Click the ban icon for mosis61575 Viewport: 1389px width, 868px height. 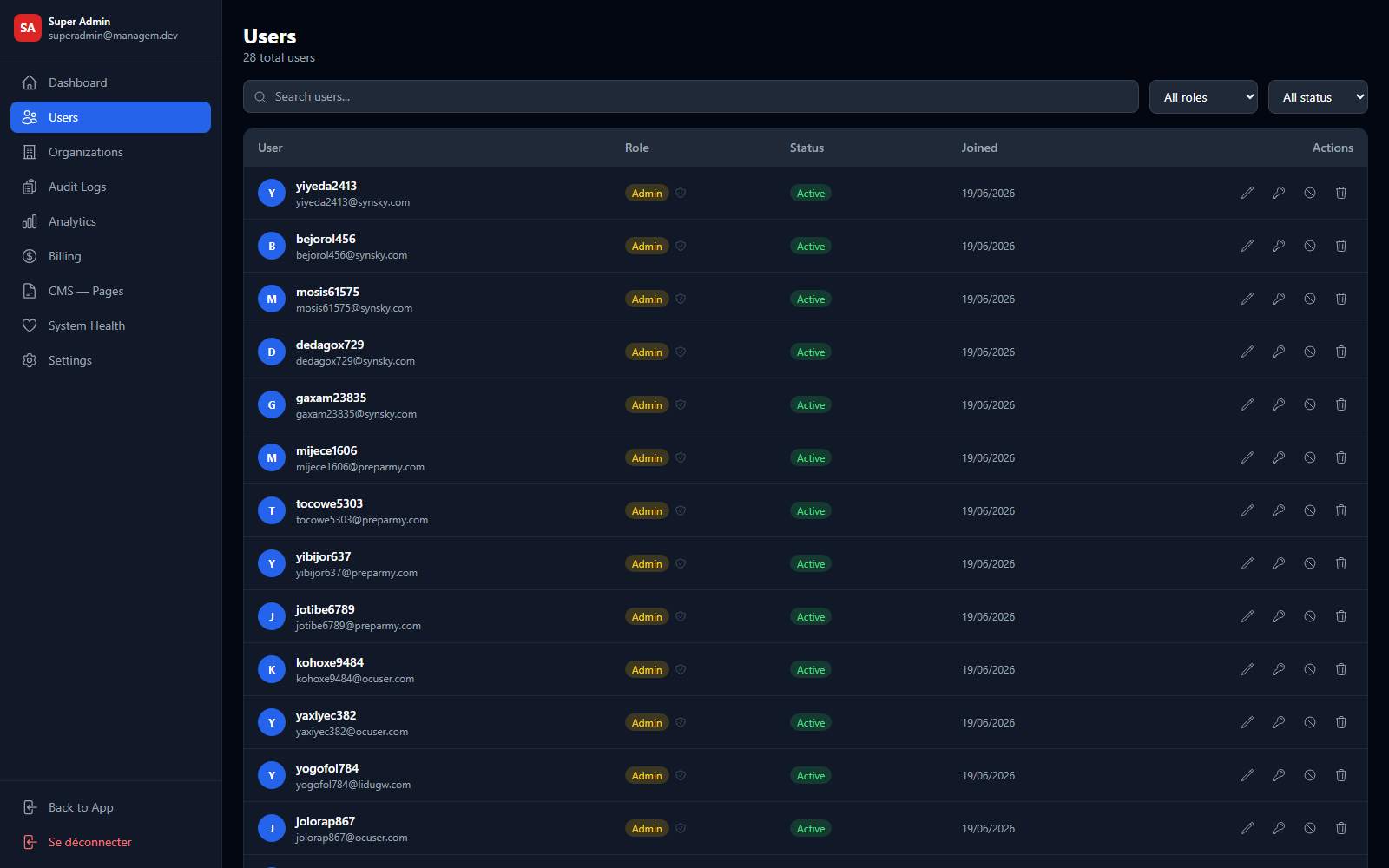1310,299
